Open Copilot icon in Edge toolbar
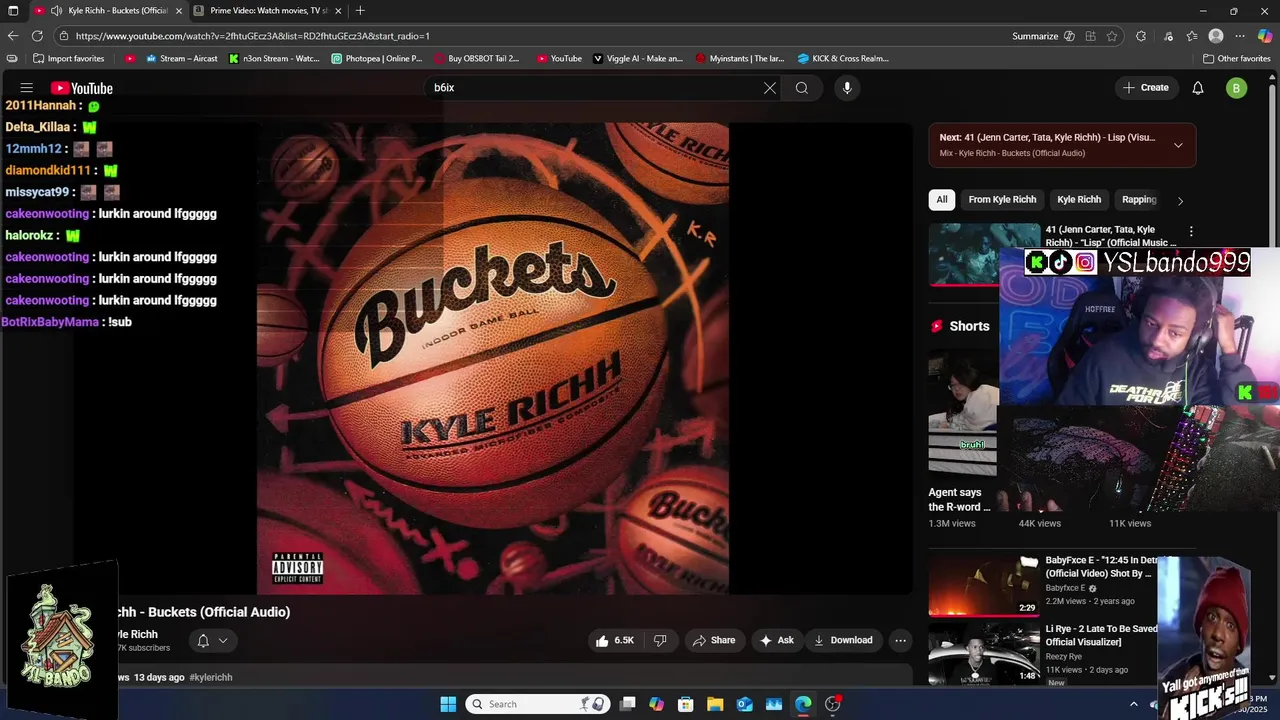 [1265, 36]
